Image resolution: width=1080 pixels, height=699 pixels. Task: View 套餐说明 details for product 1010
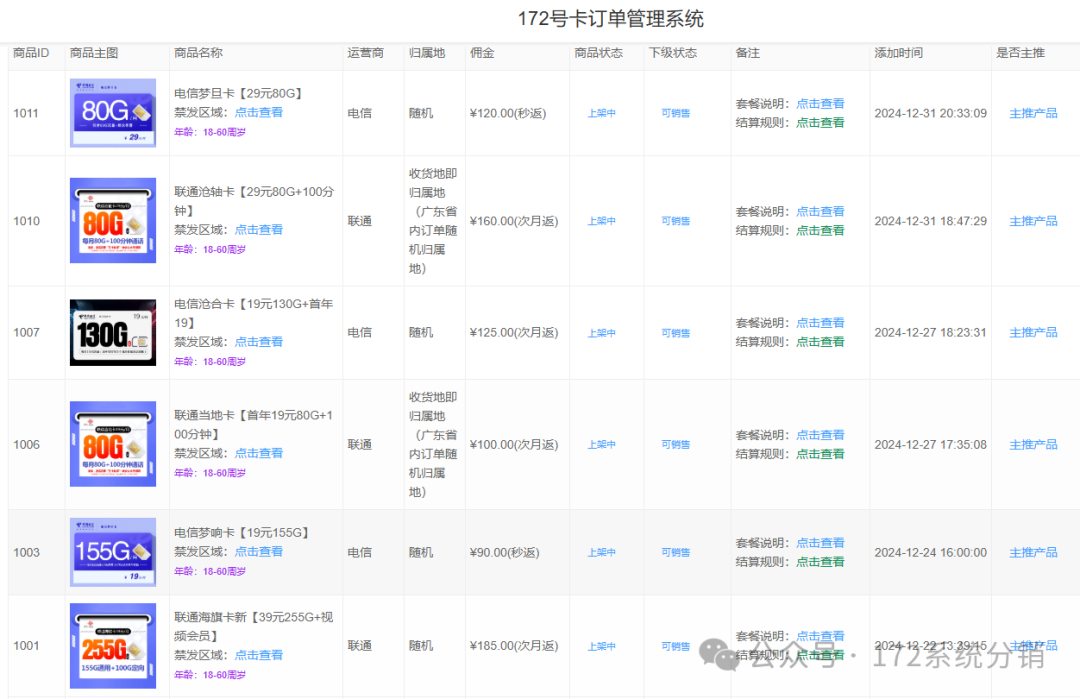[x=819, y=212]
